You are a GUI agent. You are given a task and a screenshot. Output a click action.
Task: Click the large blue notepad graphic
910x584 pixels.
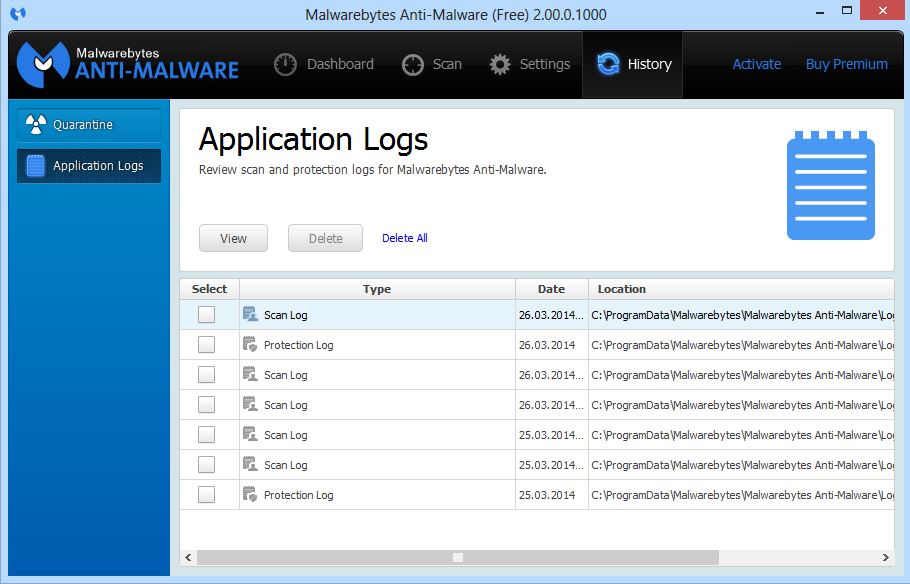tap(830, 185)
